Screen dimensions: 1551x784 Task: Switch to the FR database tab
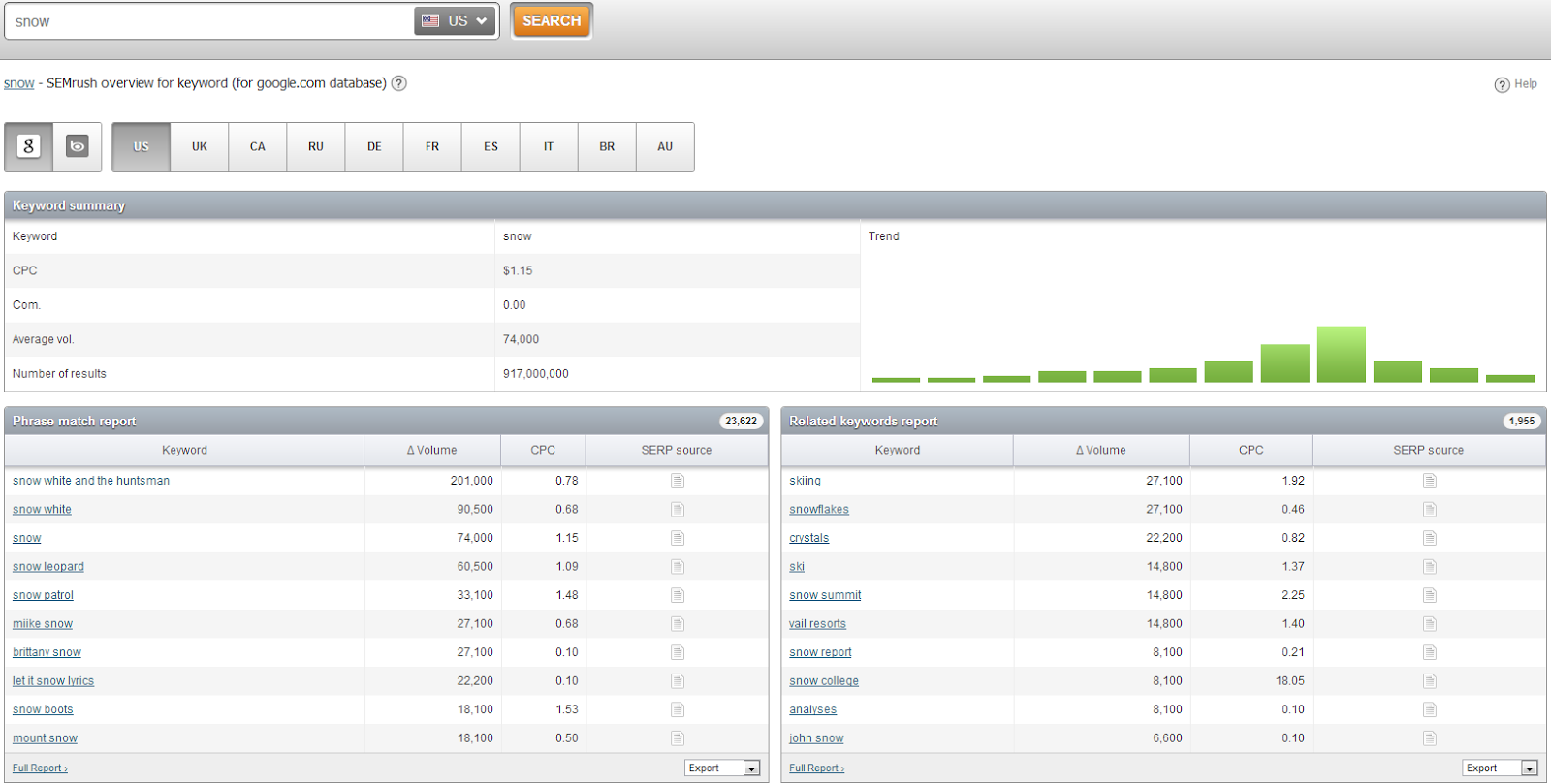pos(432,146)
